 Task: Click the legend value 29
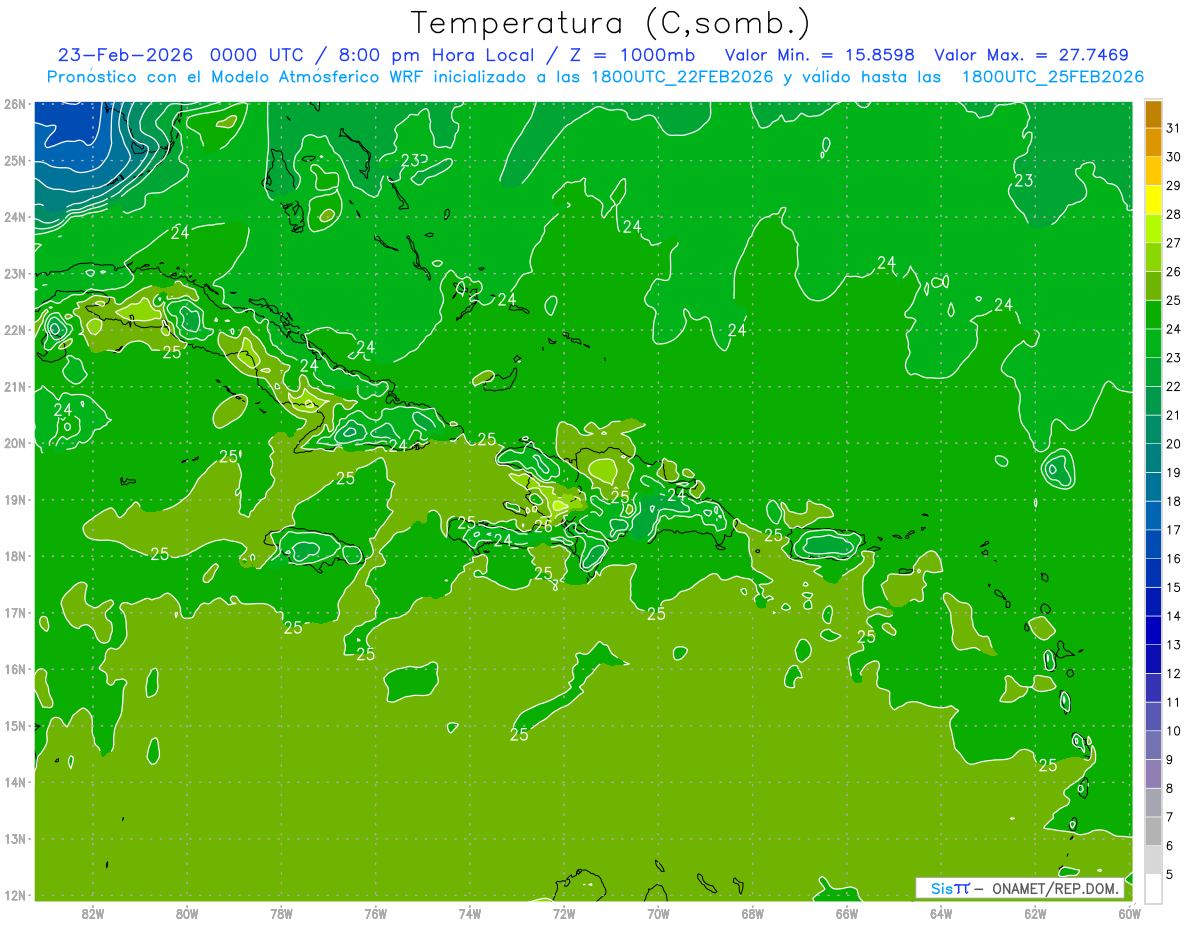1173,185
